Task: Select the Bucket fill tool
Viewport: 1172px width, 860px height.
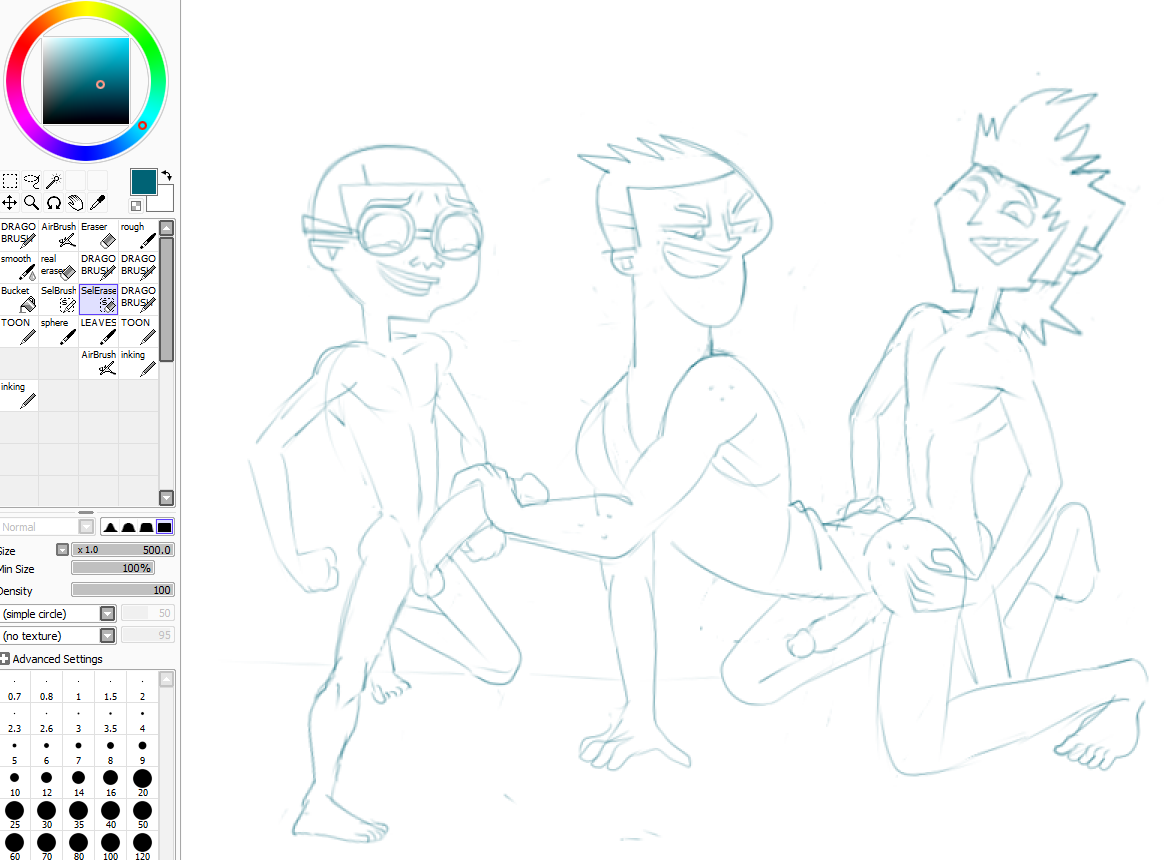Action: (x=19, y=299)
